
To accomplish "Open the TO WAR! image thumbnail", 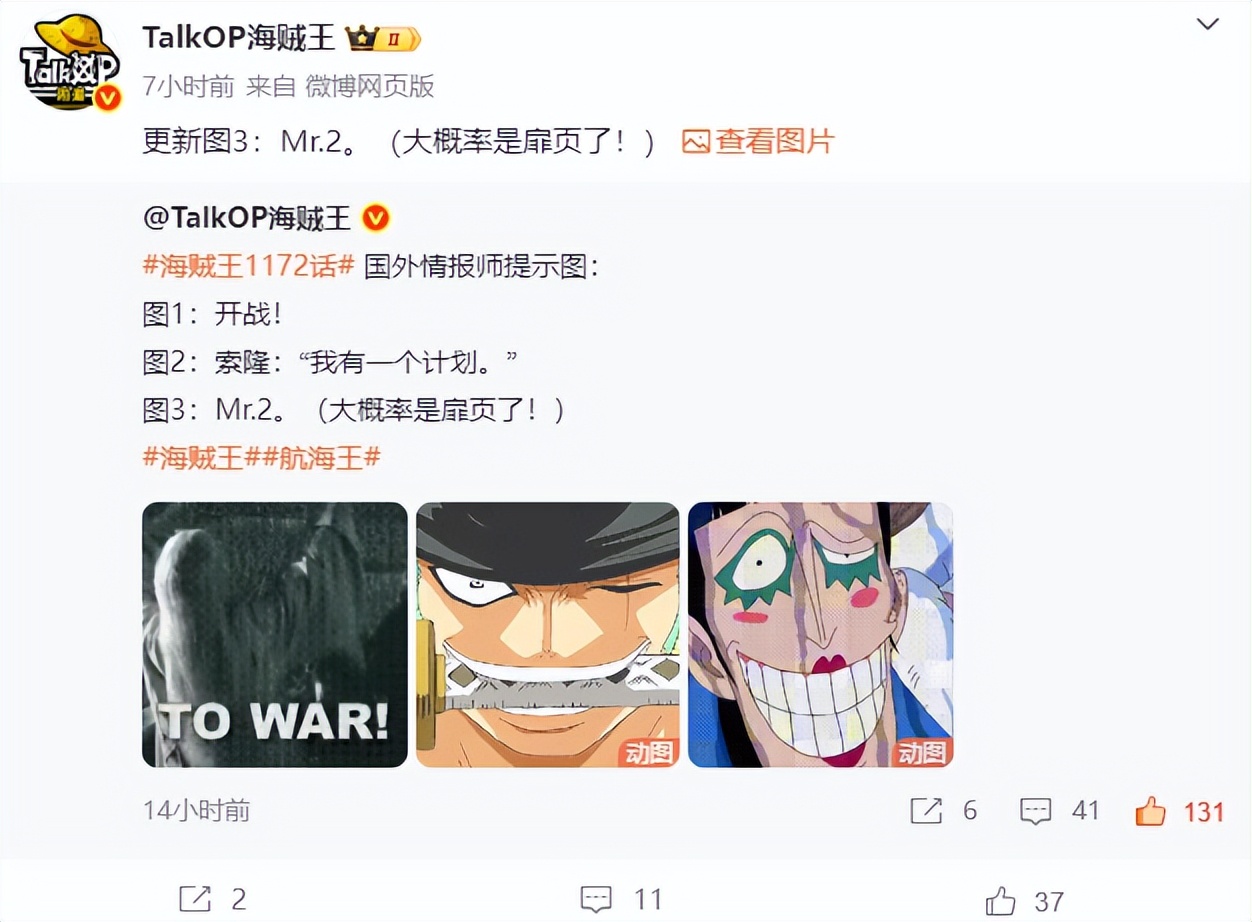I will coord(275,634).
